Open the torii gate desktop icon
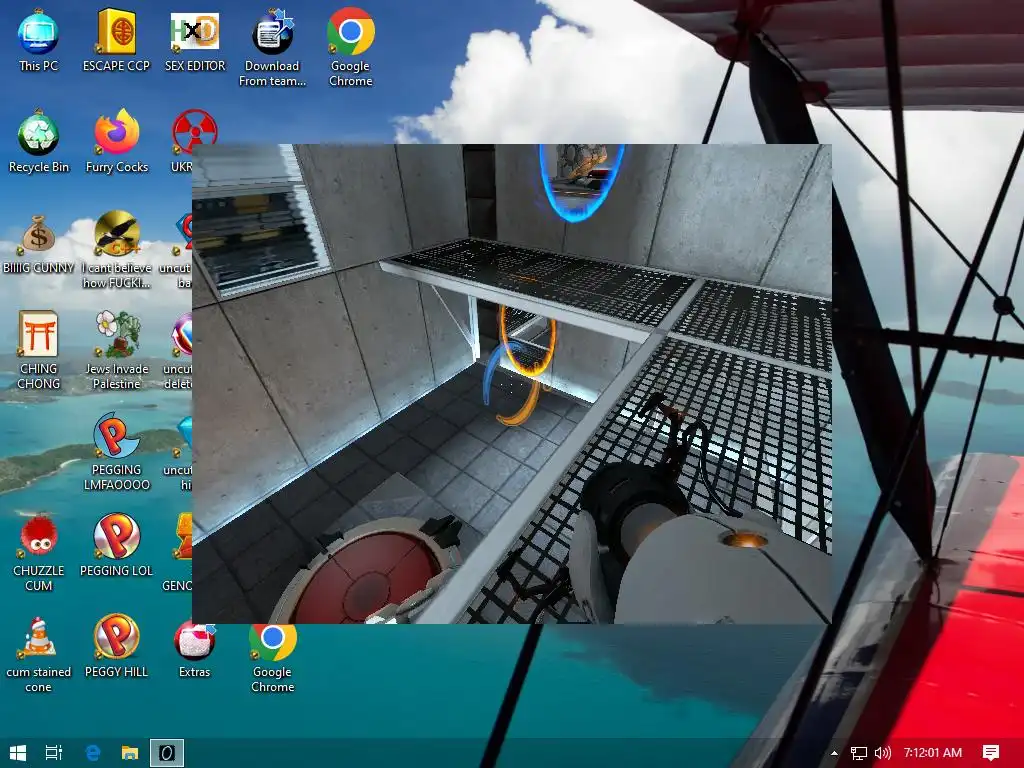1024x768 pixels. pyautogui.click(x=39, y=351)
